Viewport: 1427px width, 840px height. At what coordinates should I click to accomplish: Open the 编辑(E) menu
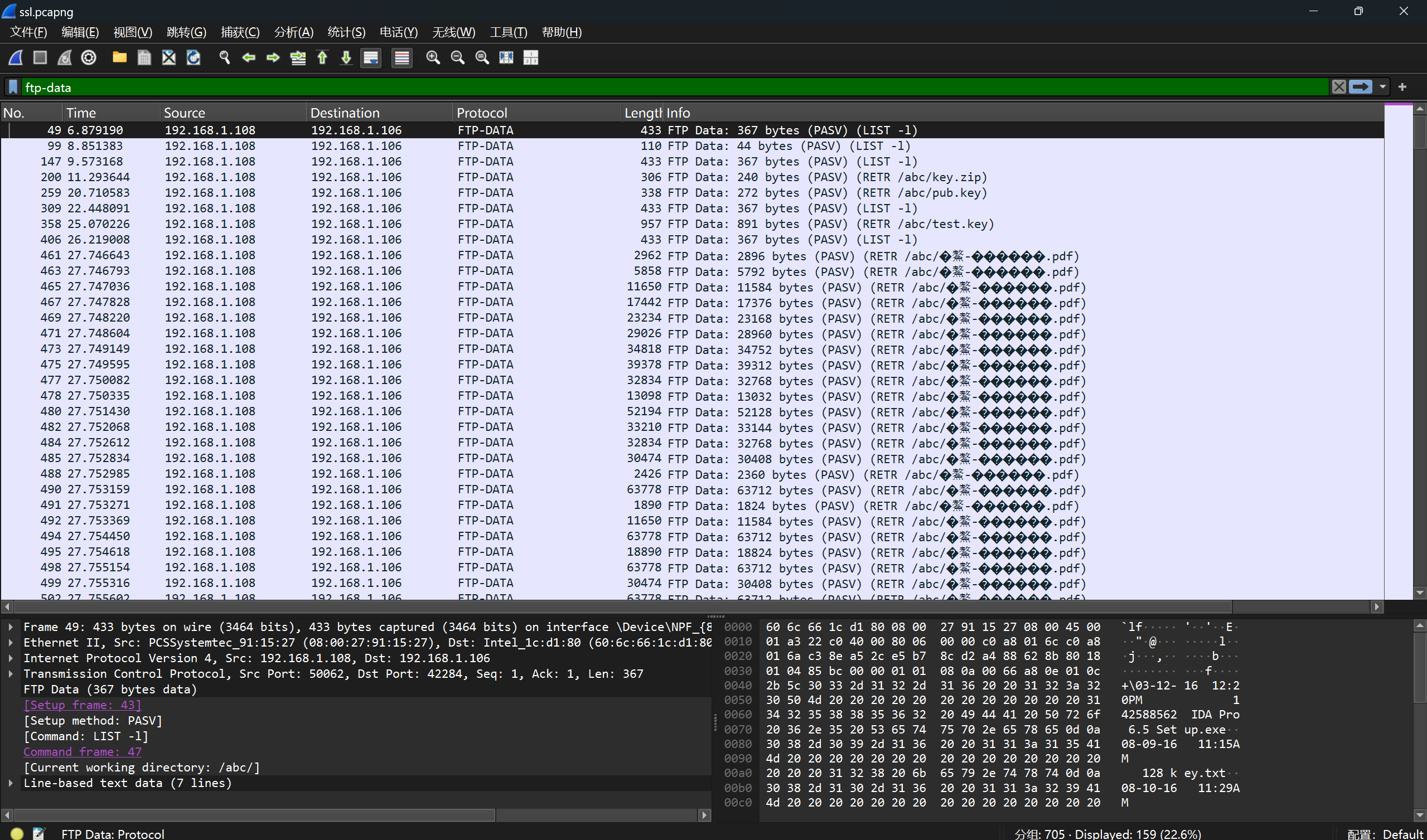(x=80, y=32)
